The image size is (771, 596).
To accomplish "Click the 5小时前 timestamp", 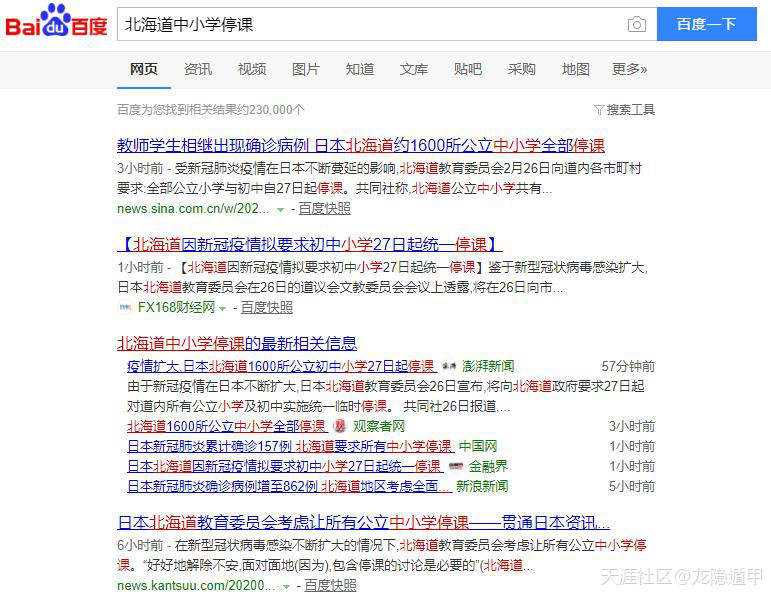I will [x=632, y=486].
